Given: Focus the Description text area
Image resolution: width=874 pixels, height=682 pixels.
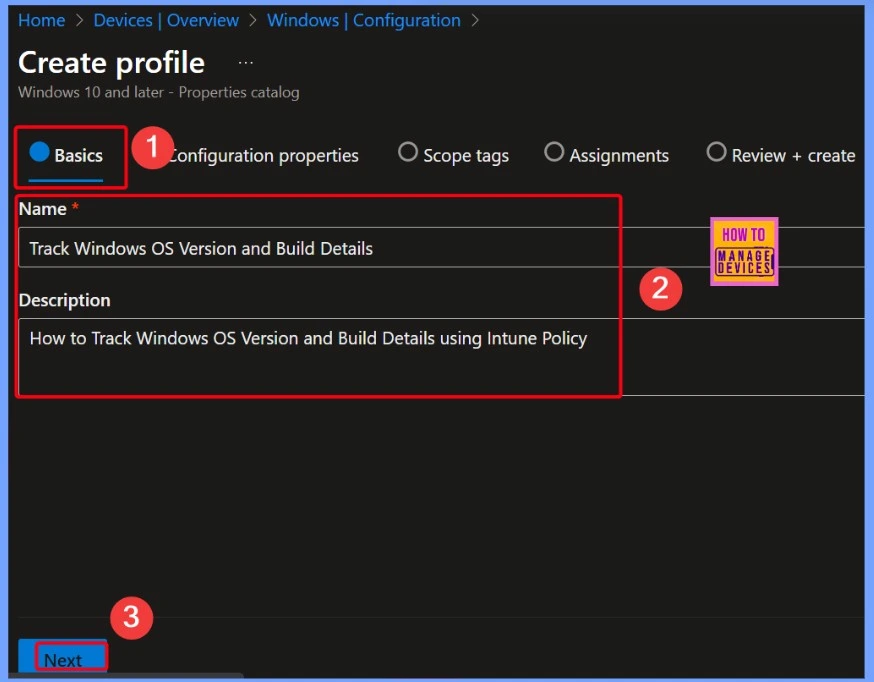Looking at the screenshot, I should click(441, 357).
